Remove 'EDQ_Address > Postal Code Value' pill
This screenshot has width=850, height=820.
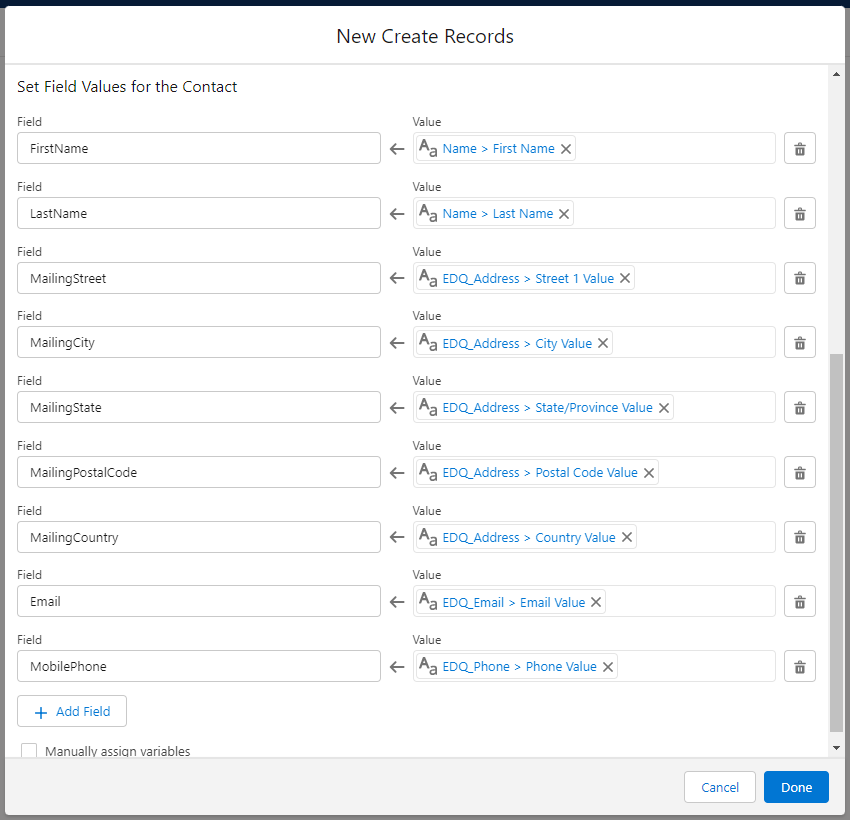(x=649, y=473)
